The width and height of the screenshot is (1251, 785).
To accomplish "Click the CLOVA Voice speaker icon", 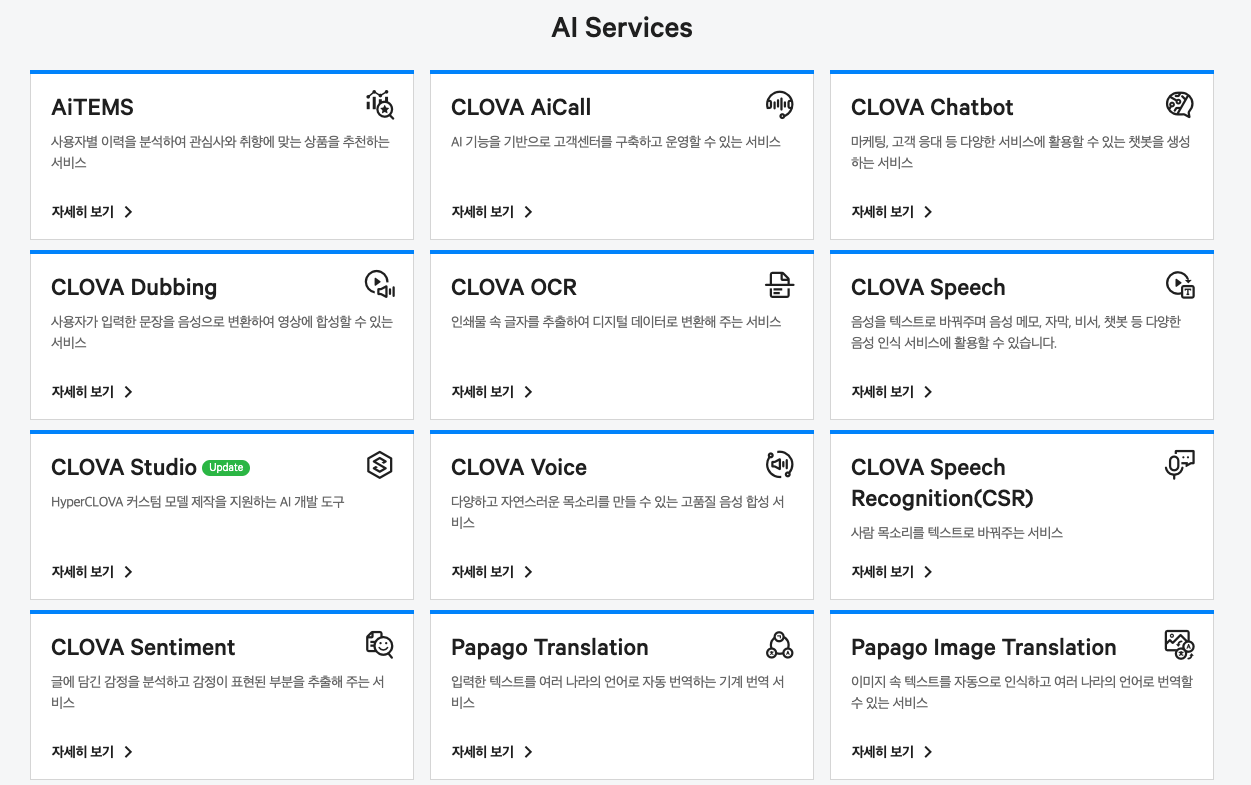I will click(779, 464).
